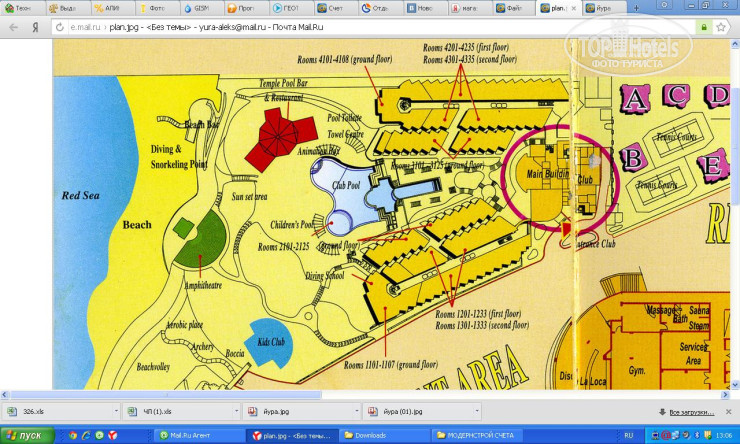Click the RU language indicator in taskbar
Viewport: 740px width, 444px height.
(x=628, y=435)
